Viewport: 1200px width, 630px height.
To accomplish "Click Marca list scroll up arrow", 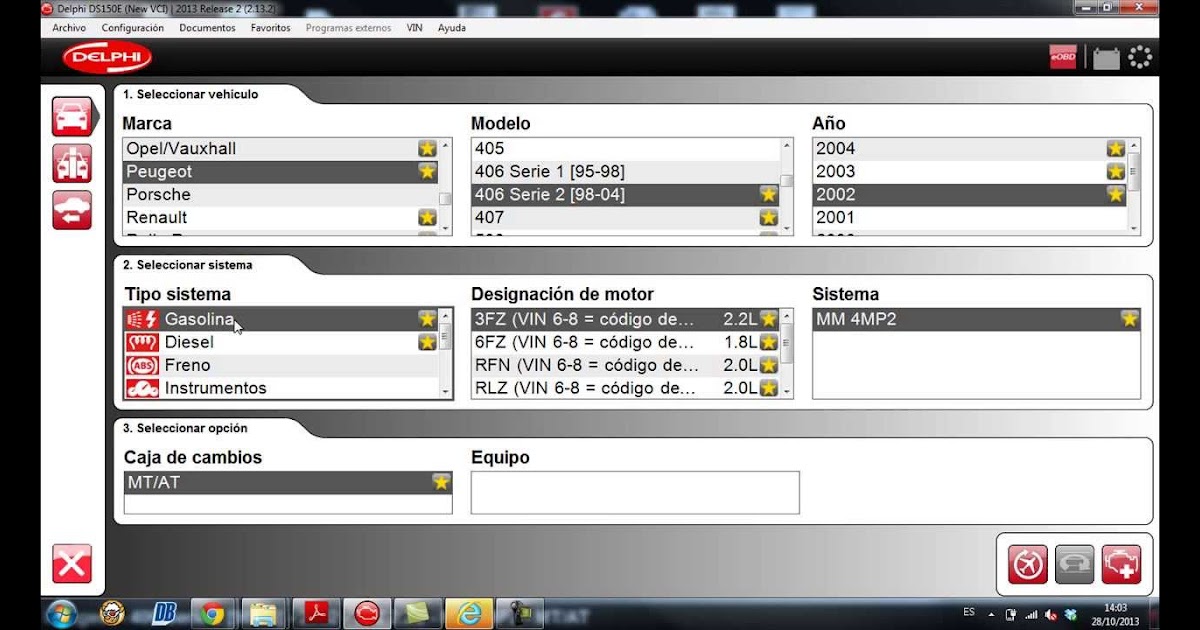I will pos(446,145).
